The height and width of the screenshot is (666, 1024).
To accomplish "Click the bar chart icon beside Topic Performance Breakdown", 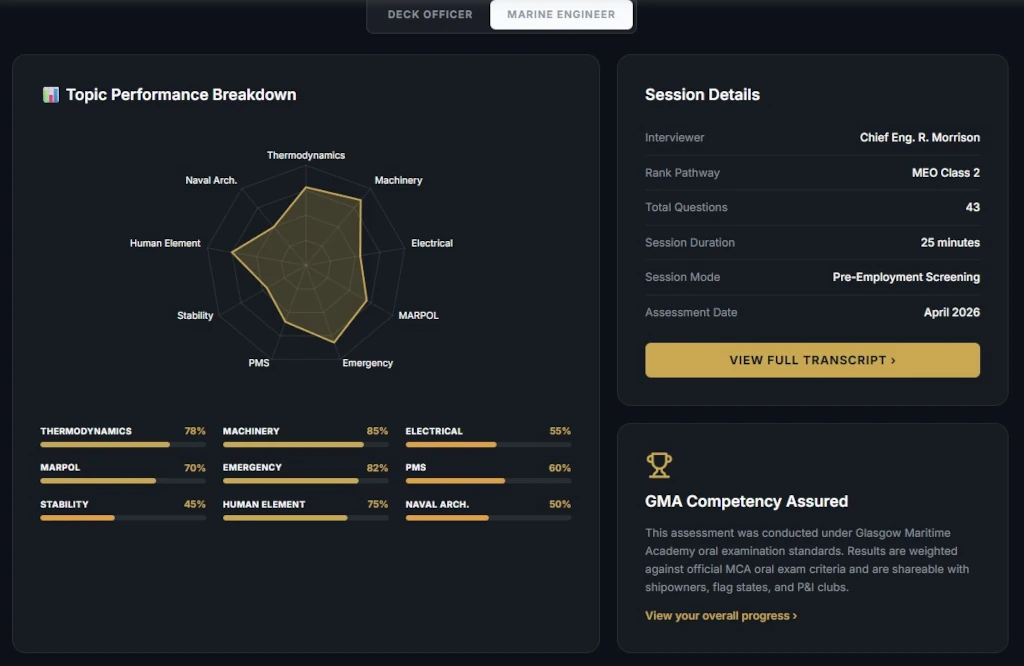I will pos(51,95).
